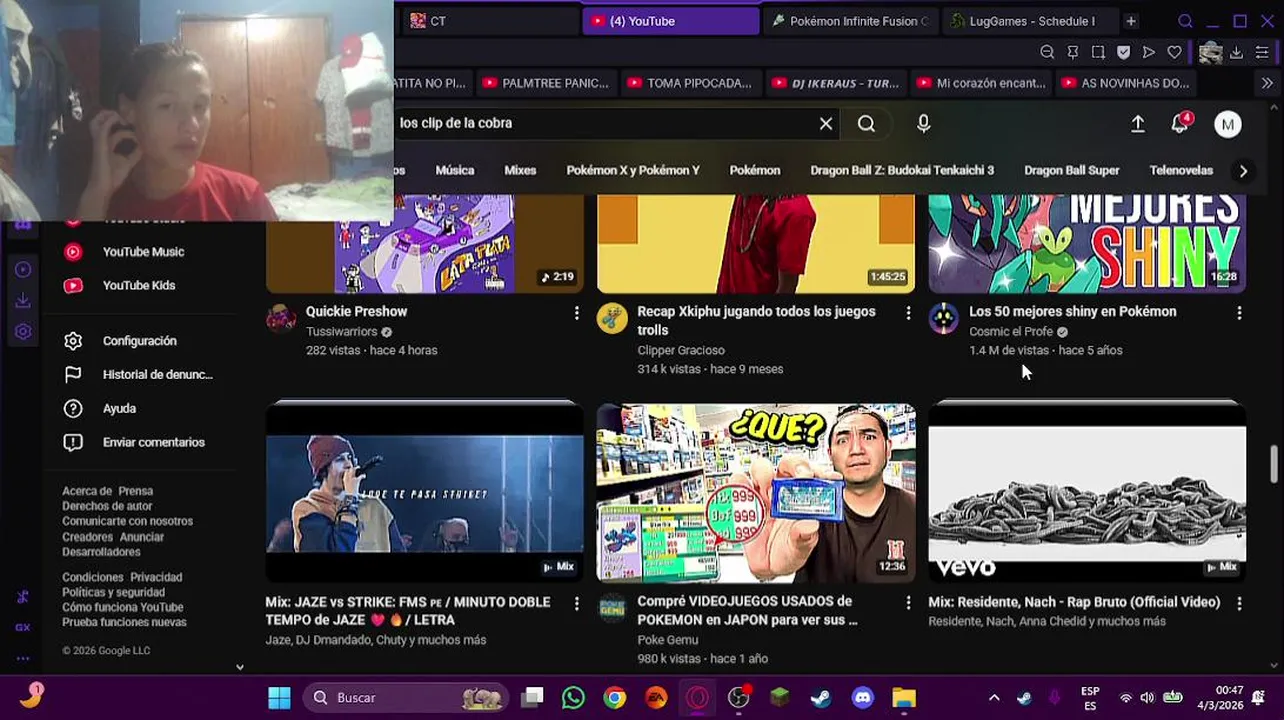1284x720 pixels.
Task: Open YouTube notifications bell
Action: click(1180, 123)
